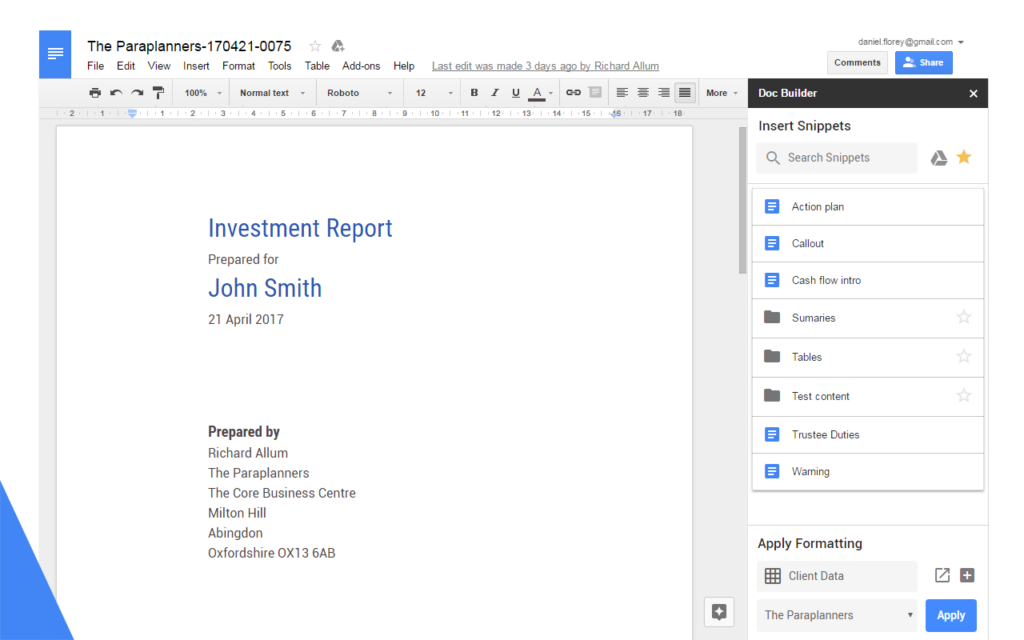The height and width of the screenshot is (640, 1024).
Task: Click the Print icon in the toolbar
Action: coord(94,92)
